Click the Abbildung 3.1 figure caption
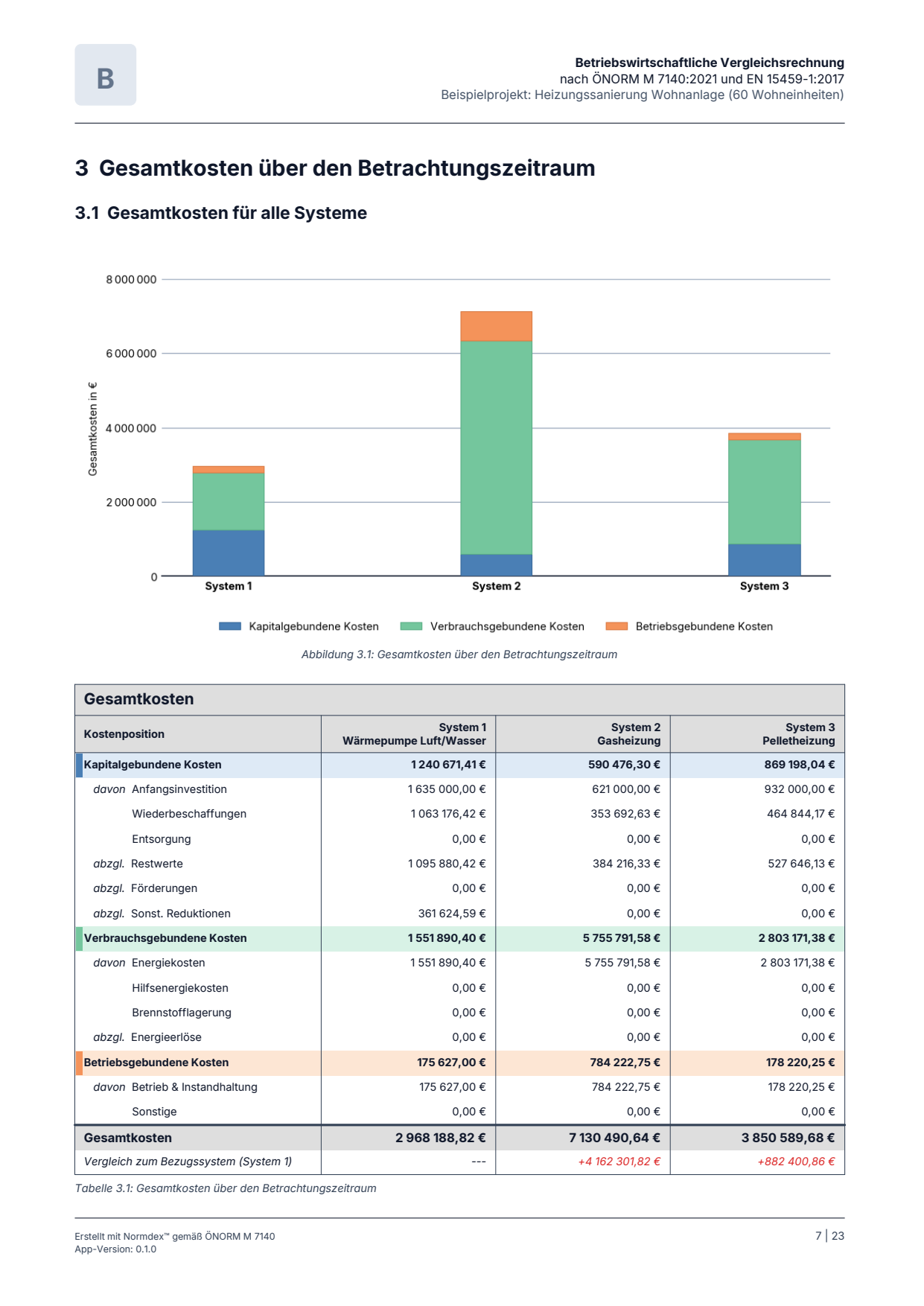Image resolution: width=924 pixels, height=1306 pixels. 459,654
